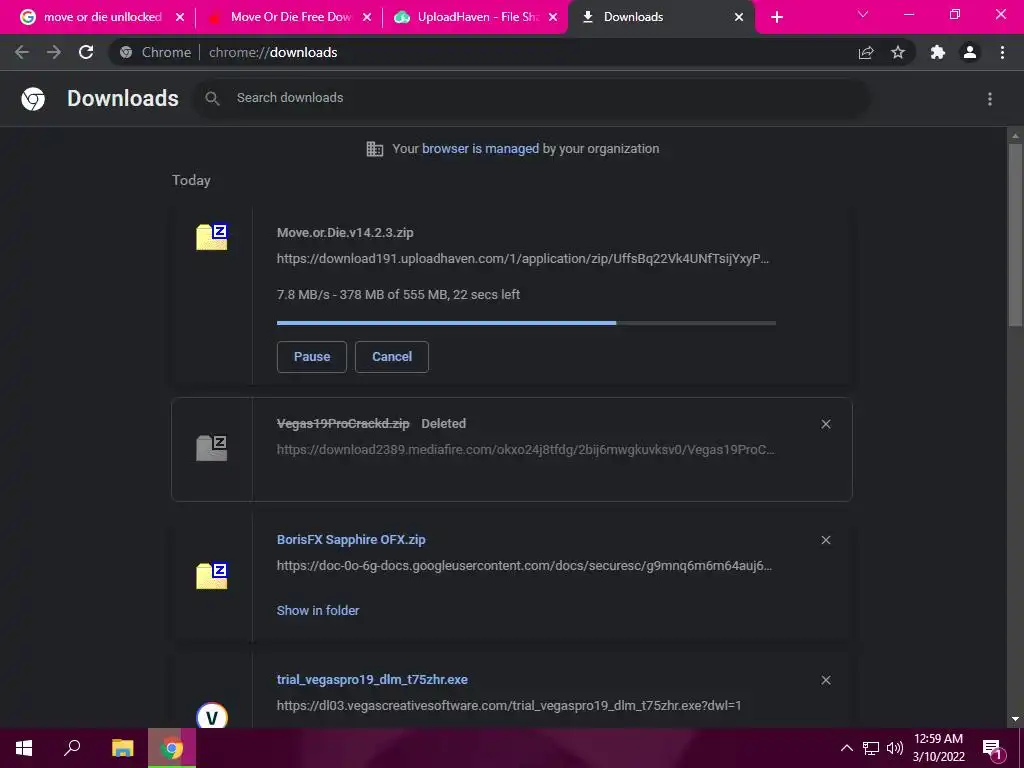This screenshot has width=1024, height=768.
Task: Open the Chrome profile avatar
Action: pos(970,52)
